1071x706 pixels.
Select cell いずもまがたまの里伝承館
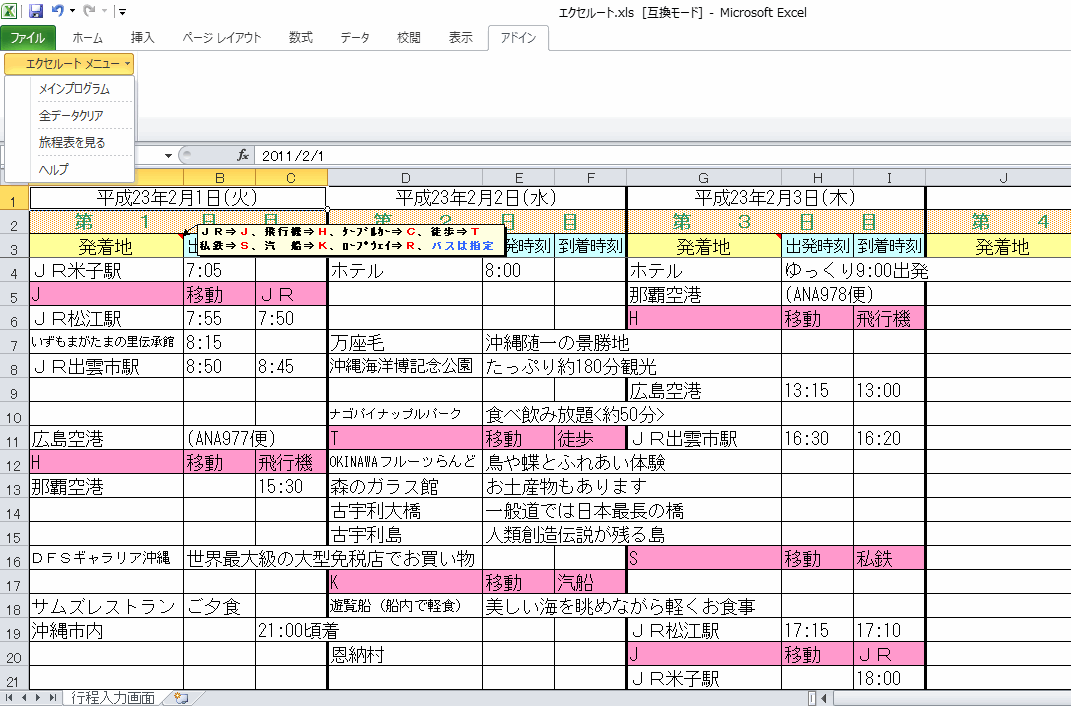[x=107, y=342]
